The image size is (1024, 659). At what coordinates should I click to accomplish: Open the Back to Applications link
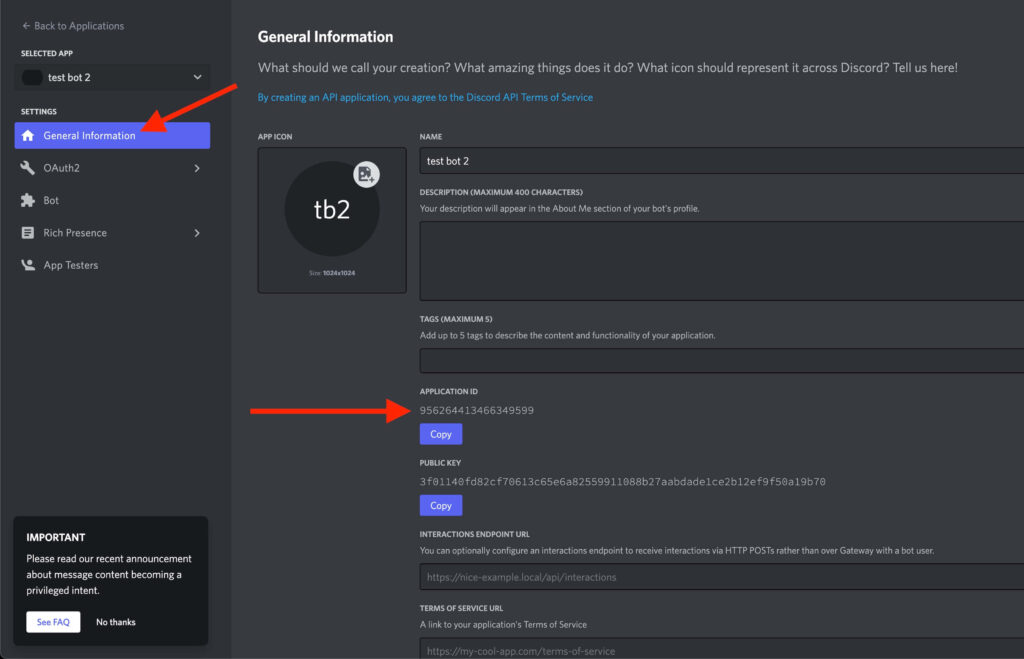[x=78, y=26]
